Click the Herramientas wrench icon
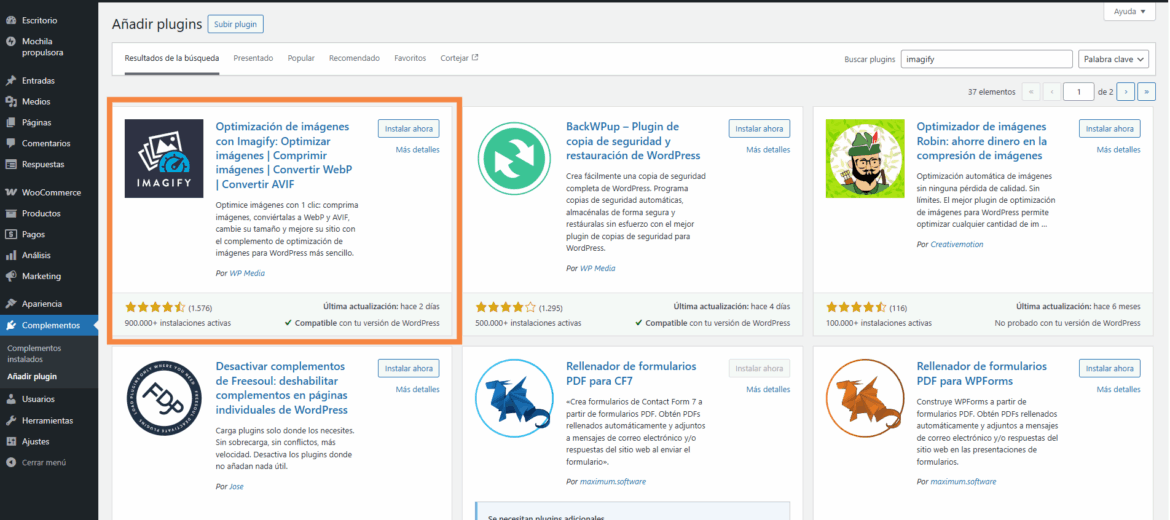The height and width of the screenshot is (520, 1170). coord(10,420)
